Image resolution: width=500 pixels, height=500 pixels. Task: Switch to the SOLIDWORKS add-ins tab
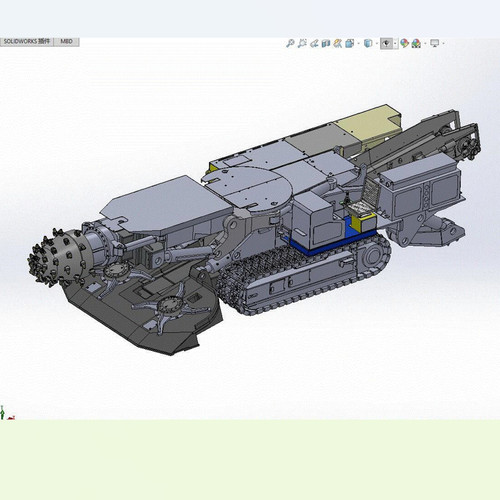[27, 42]
